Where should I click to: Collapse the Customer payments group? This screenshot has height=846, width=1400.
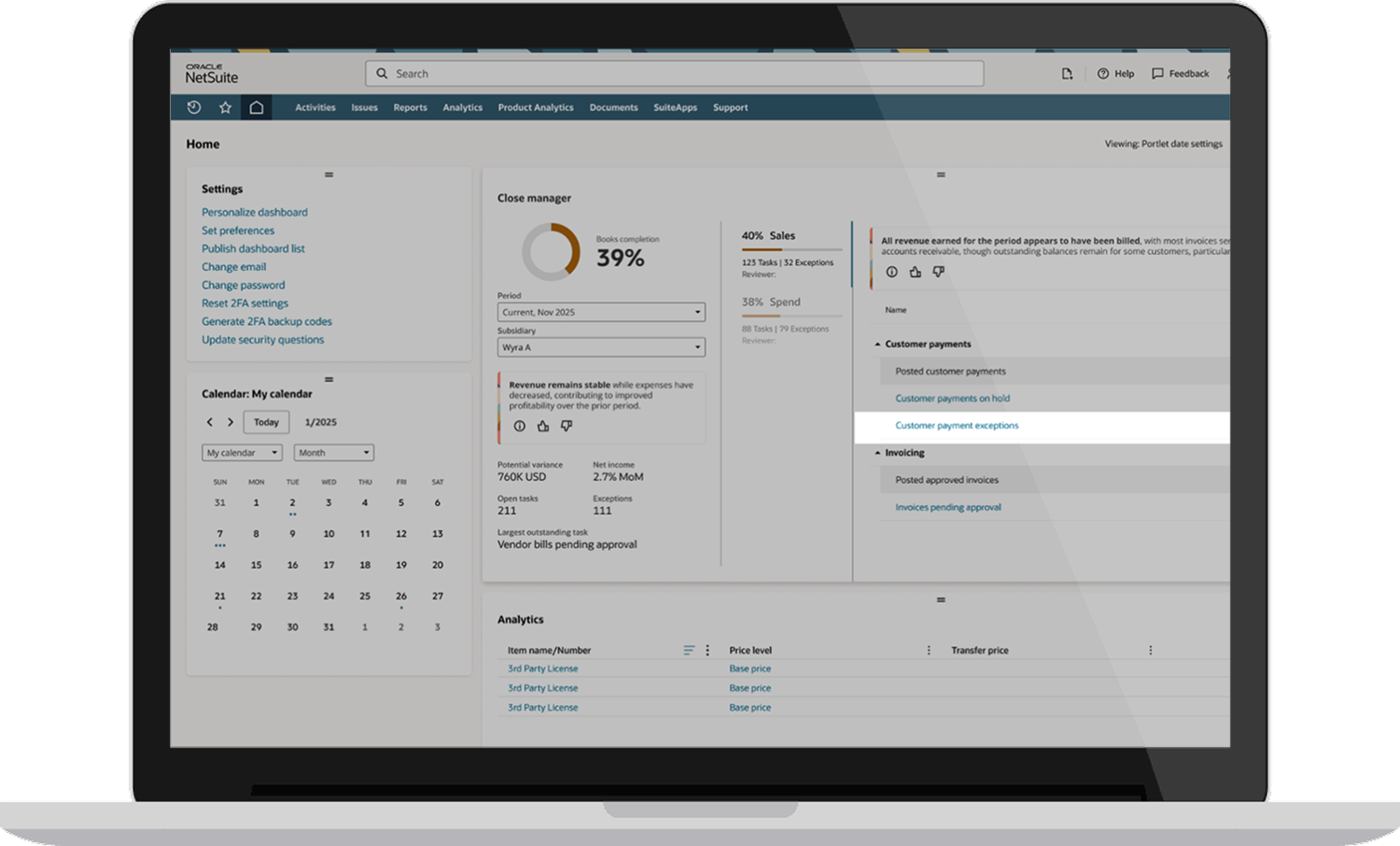tap(877, 345)
